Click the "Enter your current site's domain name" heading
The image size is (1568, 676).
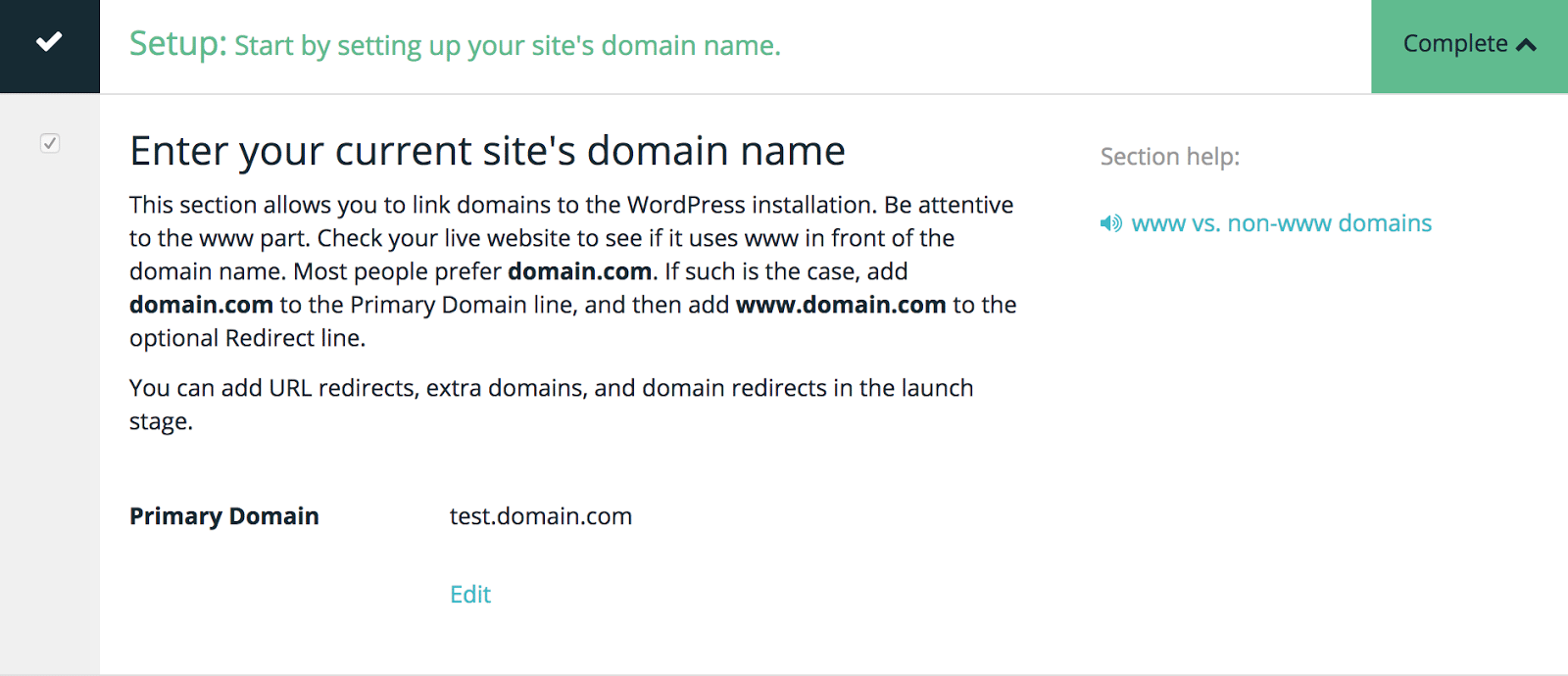pos(487,151)
